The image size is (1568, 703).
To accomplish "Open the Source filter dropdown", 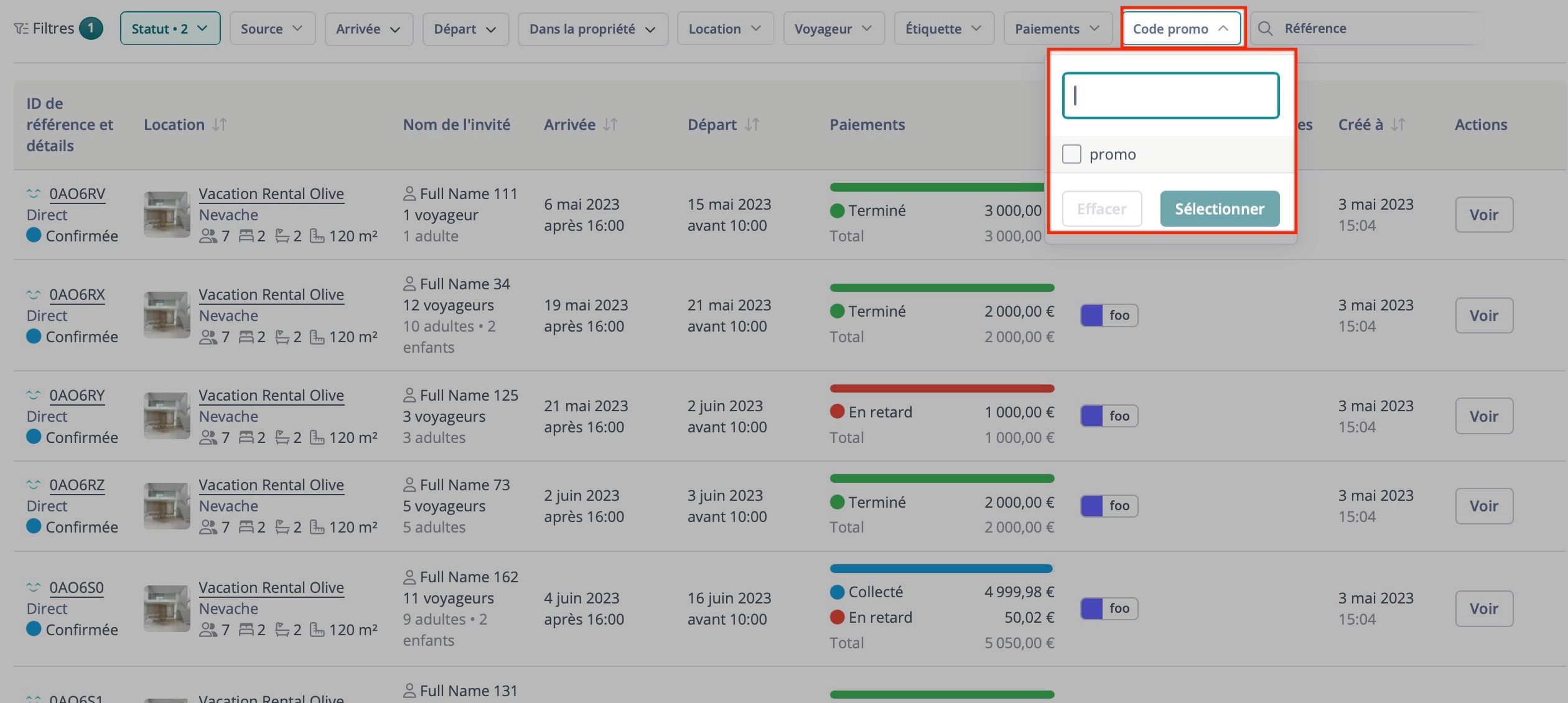I will pos(272,28).
